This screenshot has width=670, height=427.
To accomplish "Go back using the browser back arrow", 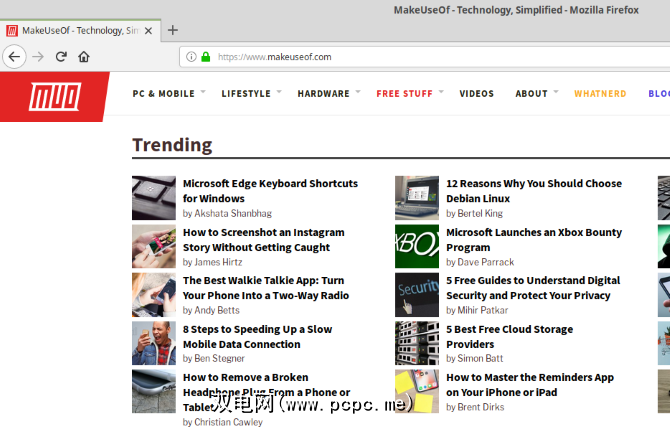I will [14, 57].
